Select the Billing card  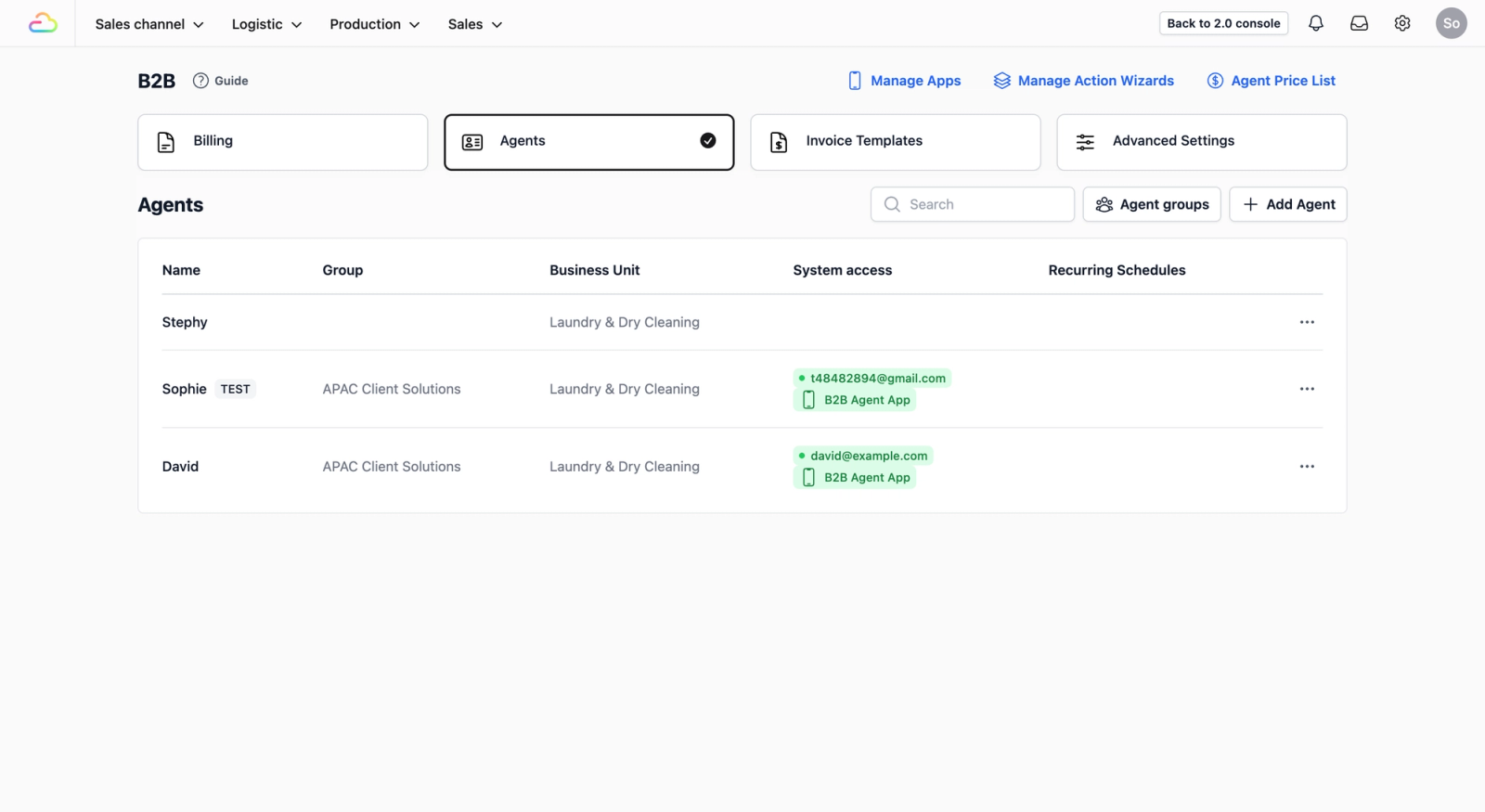pyautogui.click(x=282, y=142)
